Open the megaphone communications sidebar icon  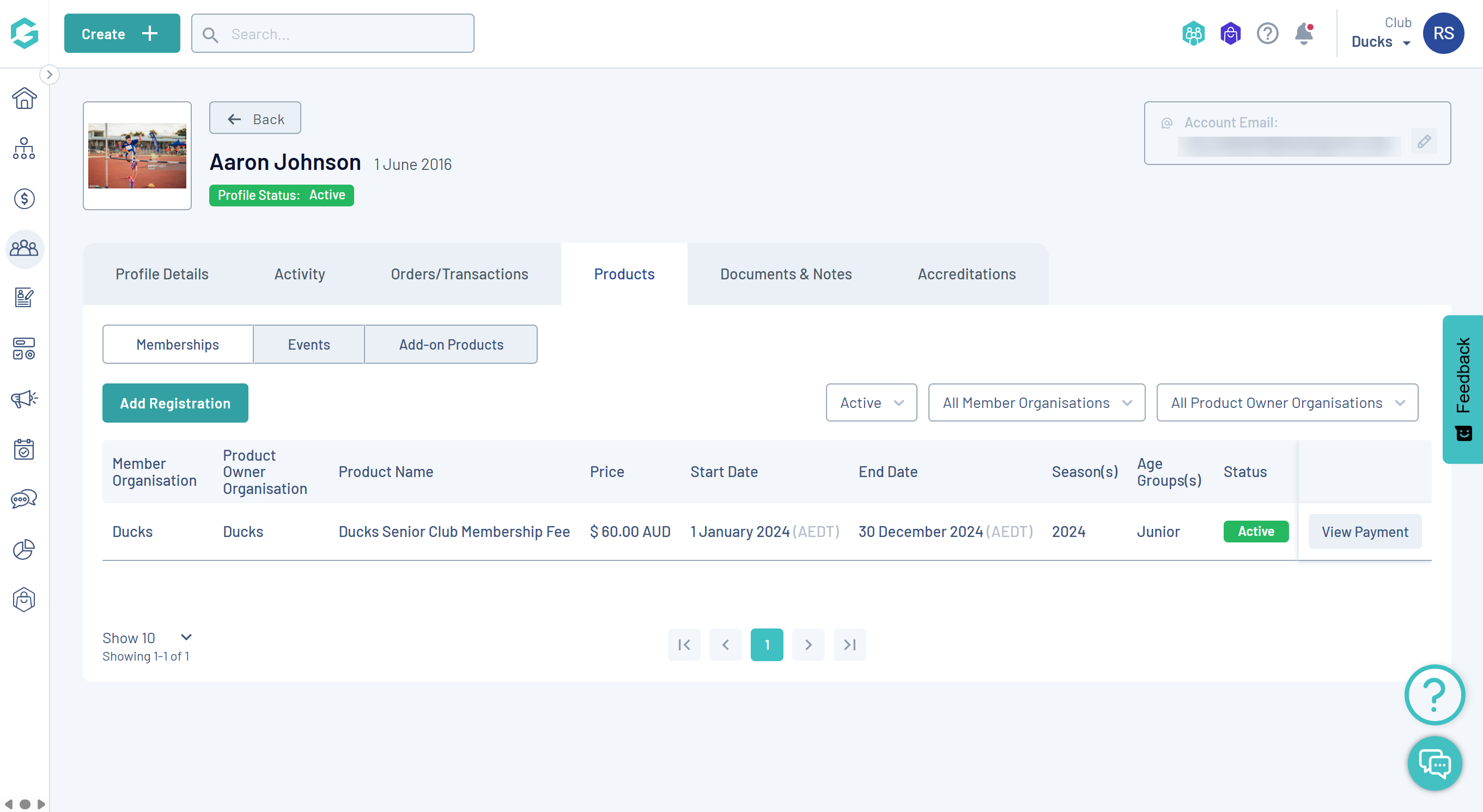pos(24,398)
